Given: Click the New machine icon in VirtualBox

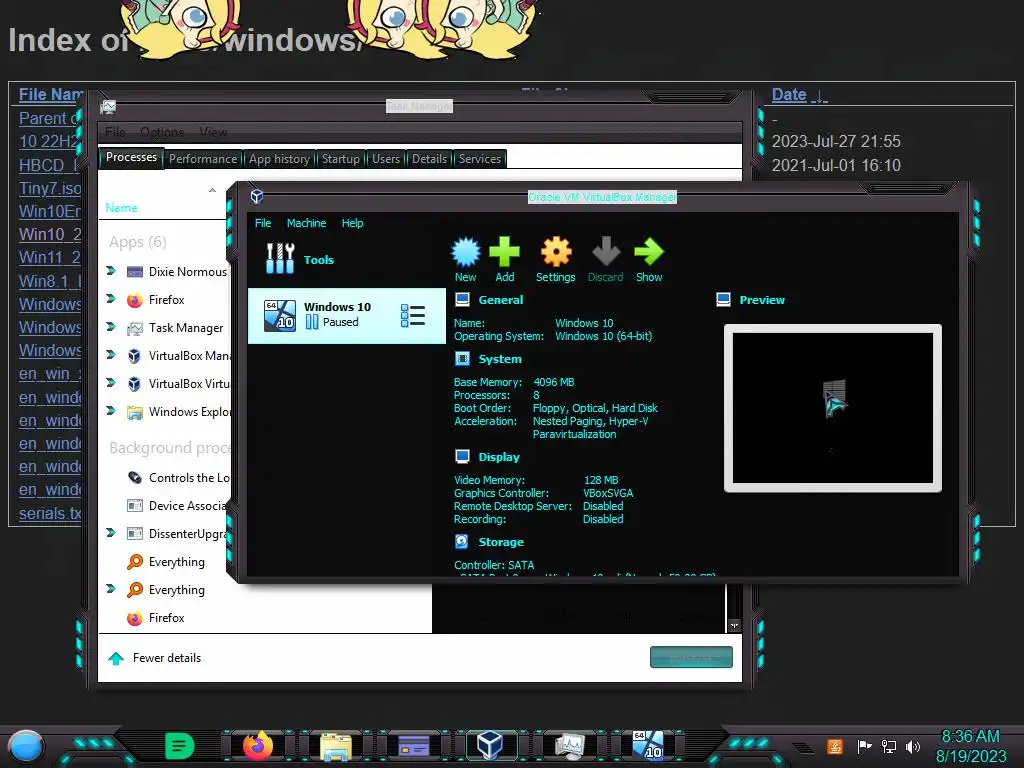Looking at the screenshot, I should click(466, 252).
